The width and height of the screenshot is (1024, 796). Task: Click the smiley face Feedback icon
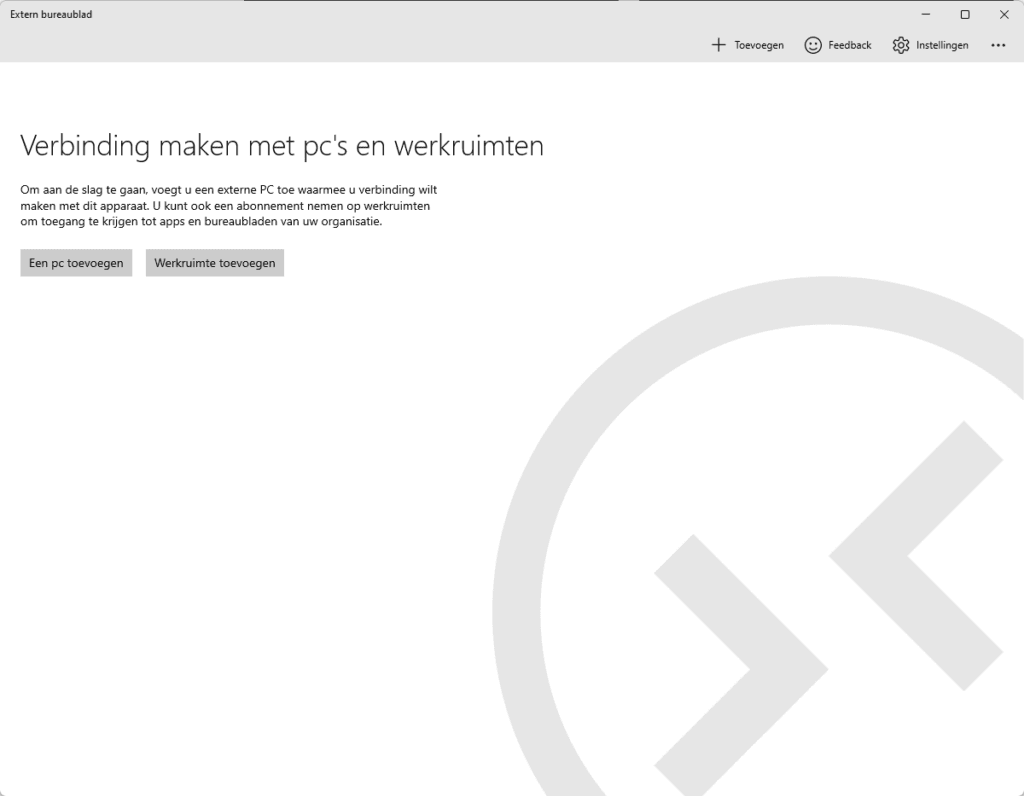[813, 45]
